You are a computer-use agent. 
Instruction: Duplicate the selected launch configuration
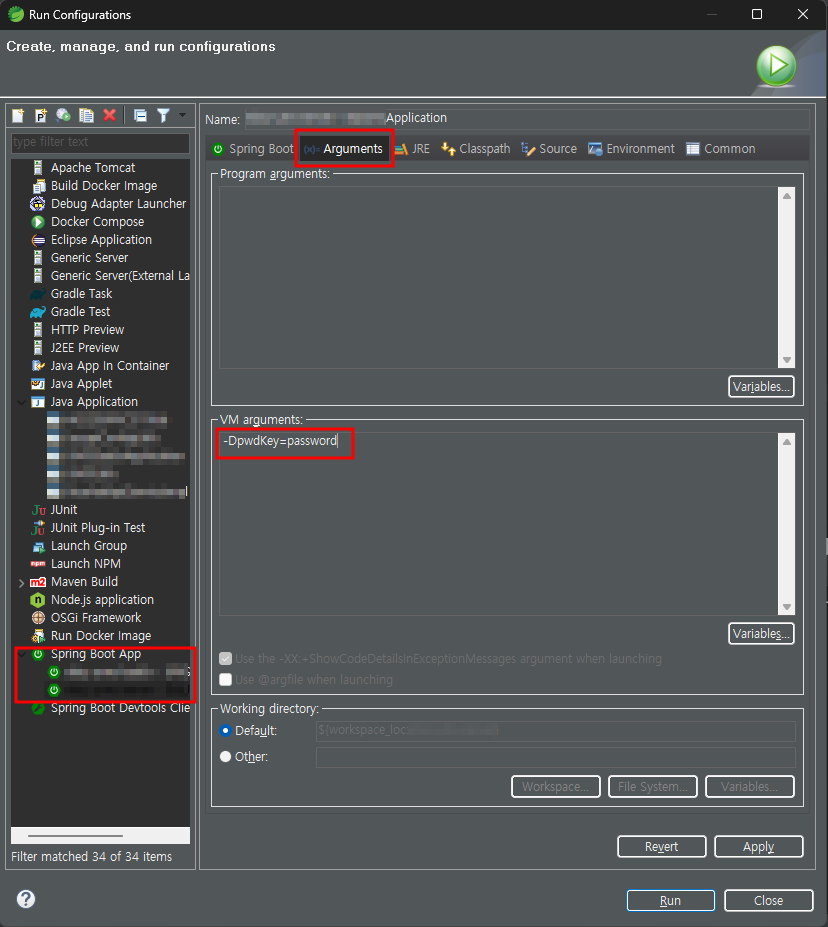point(87,115)
